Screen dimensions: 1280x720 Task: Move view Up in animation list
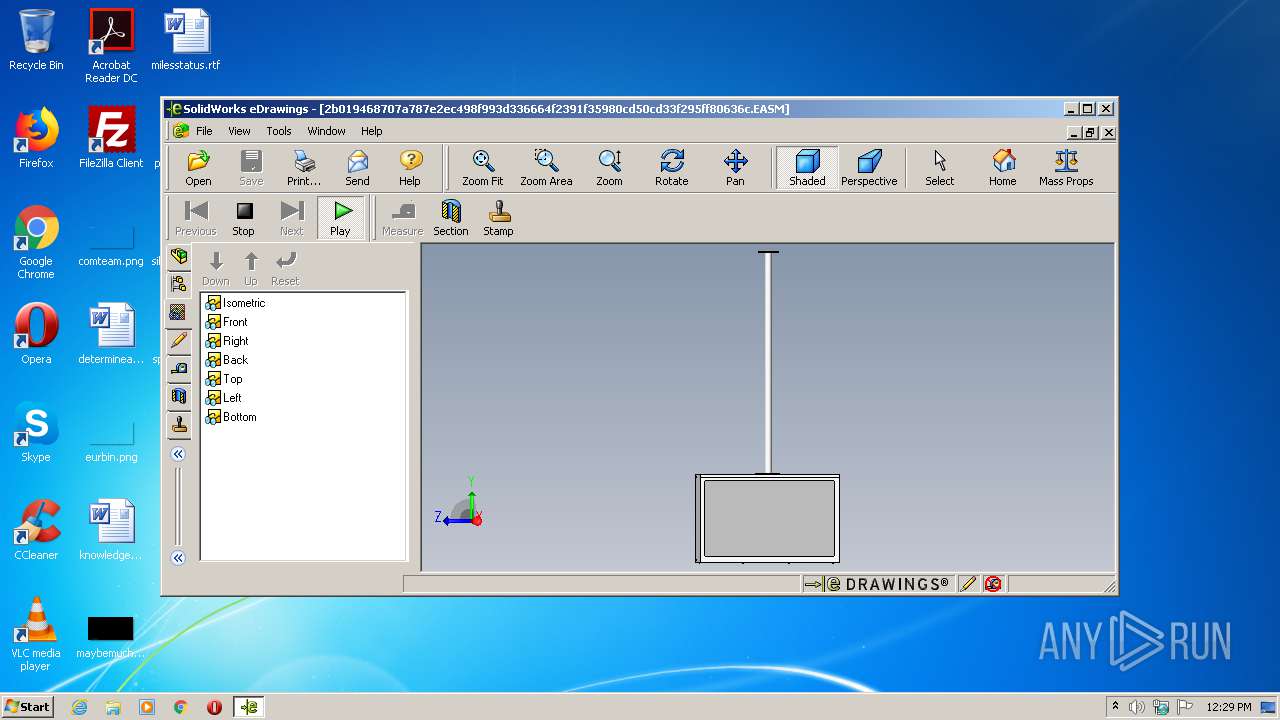[x=251, y=268]
